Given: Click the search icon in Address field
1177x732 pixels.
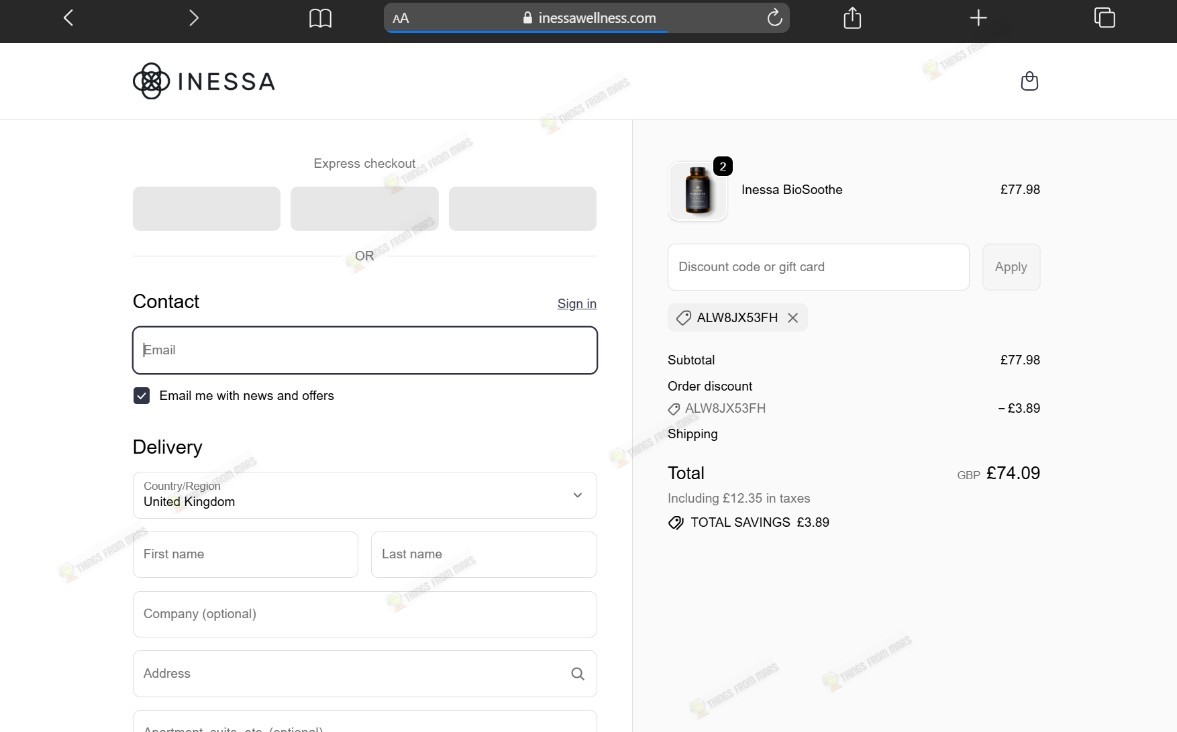Looking at the screenshot, I should tap(577, 673).
